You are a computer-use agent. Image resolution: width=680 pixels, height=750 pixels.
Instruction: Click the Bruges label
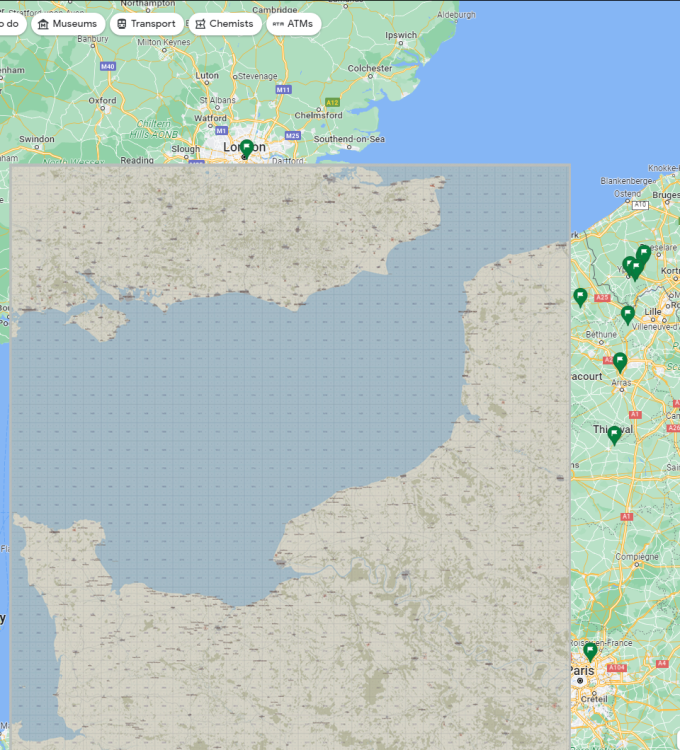(666, 195)
